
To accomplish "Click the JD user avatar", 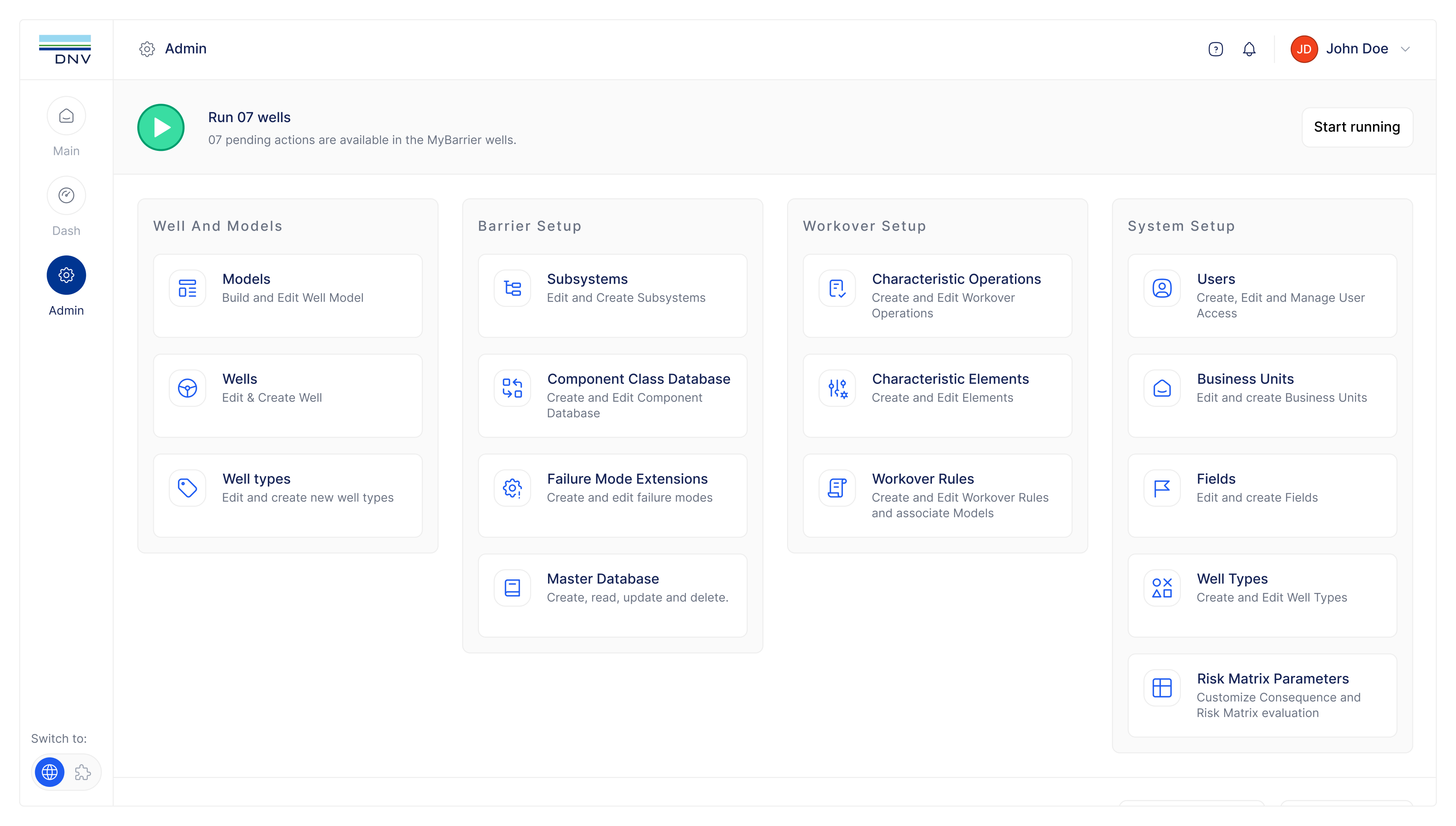I will point(1304,49).
